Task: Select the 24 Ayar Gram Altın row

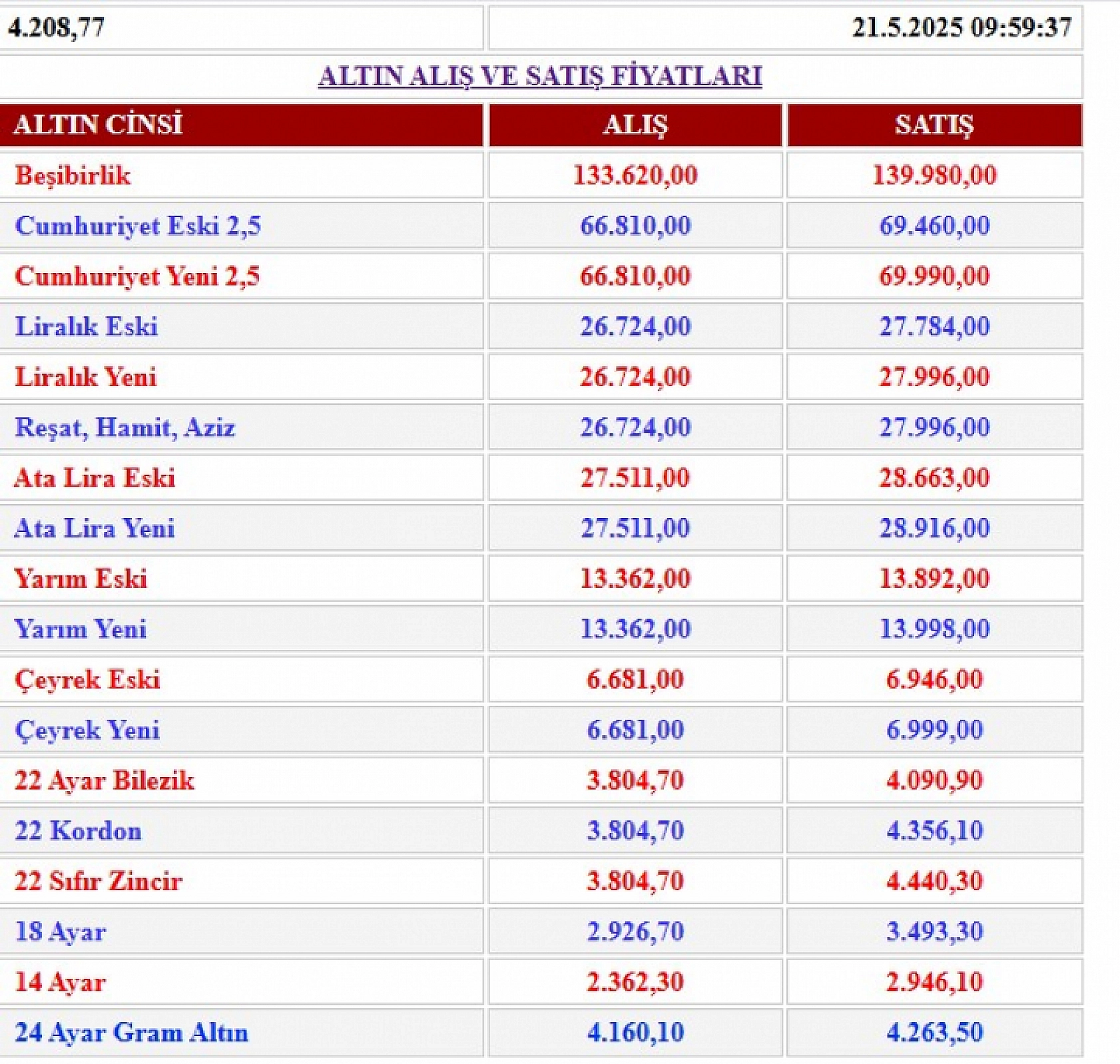Action: [132, 1032]
